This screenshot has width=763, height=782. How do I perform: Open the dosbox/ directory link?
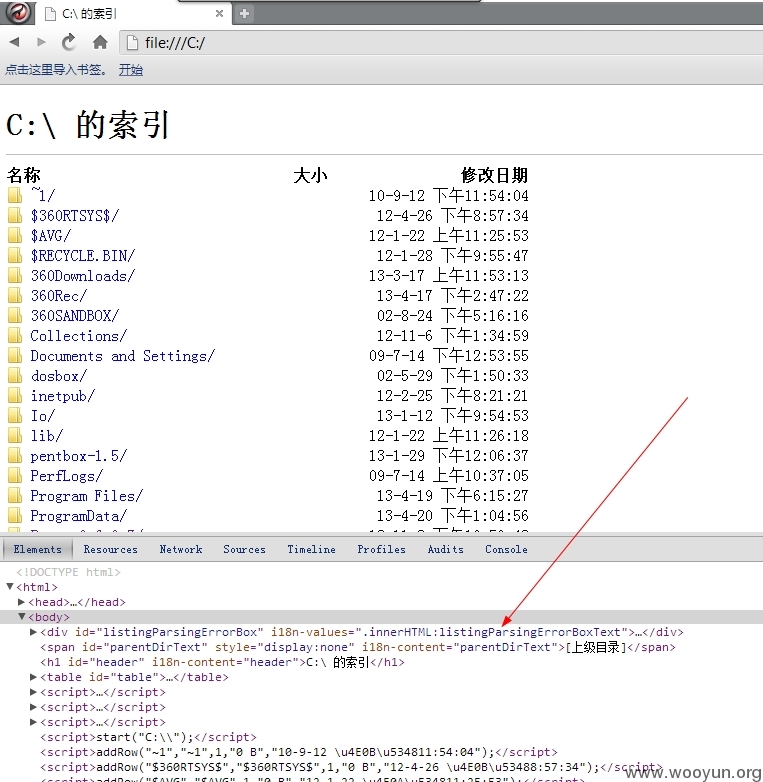[x=59, y=376]
